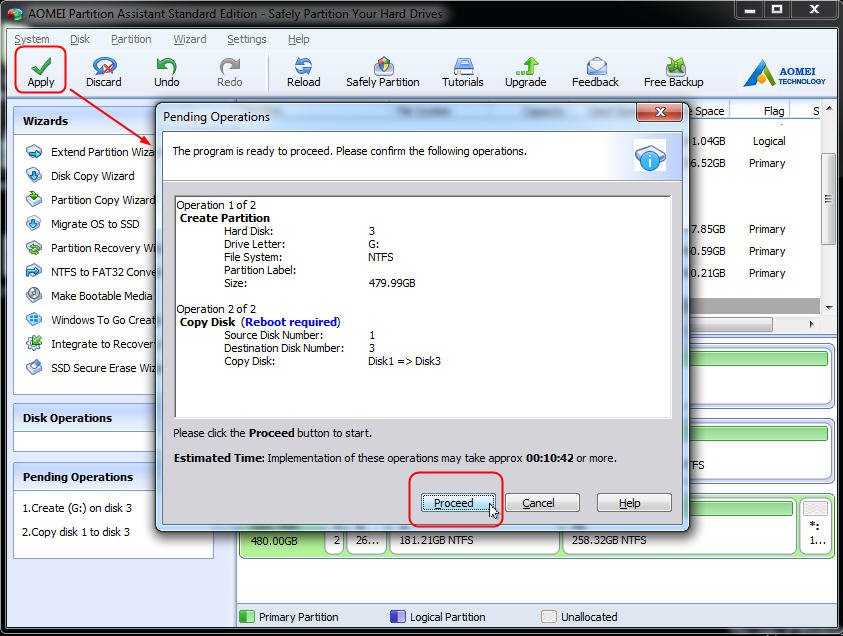Open Make Bootable Media wizard

89,296
